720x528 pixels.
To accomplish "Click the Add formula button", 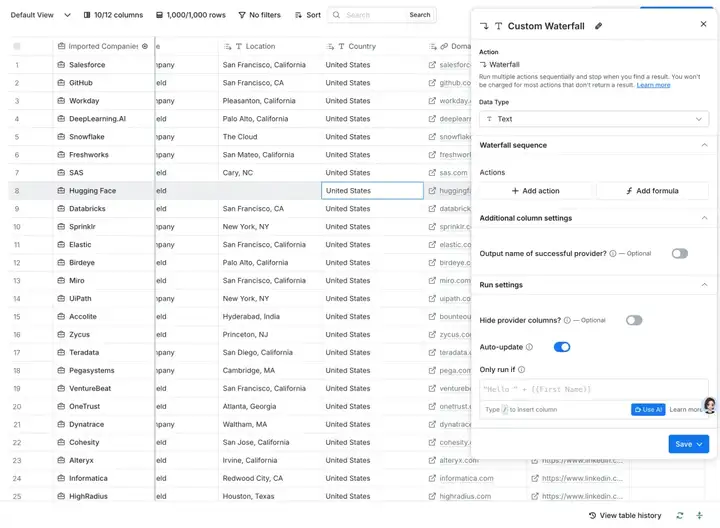I will point(652,191).
